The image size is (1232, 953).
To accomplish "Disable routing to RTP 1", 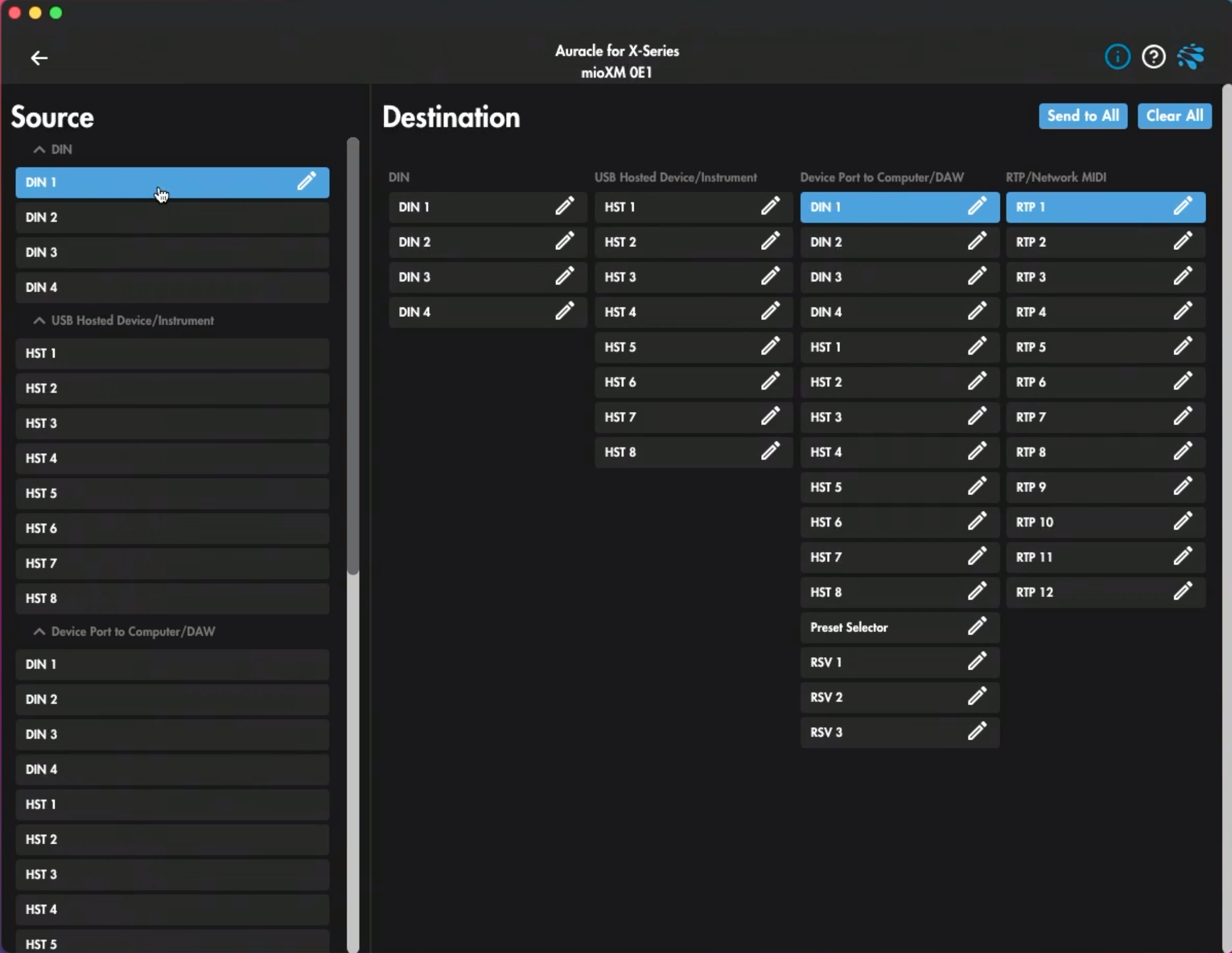I will click(1106, 207).
